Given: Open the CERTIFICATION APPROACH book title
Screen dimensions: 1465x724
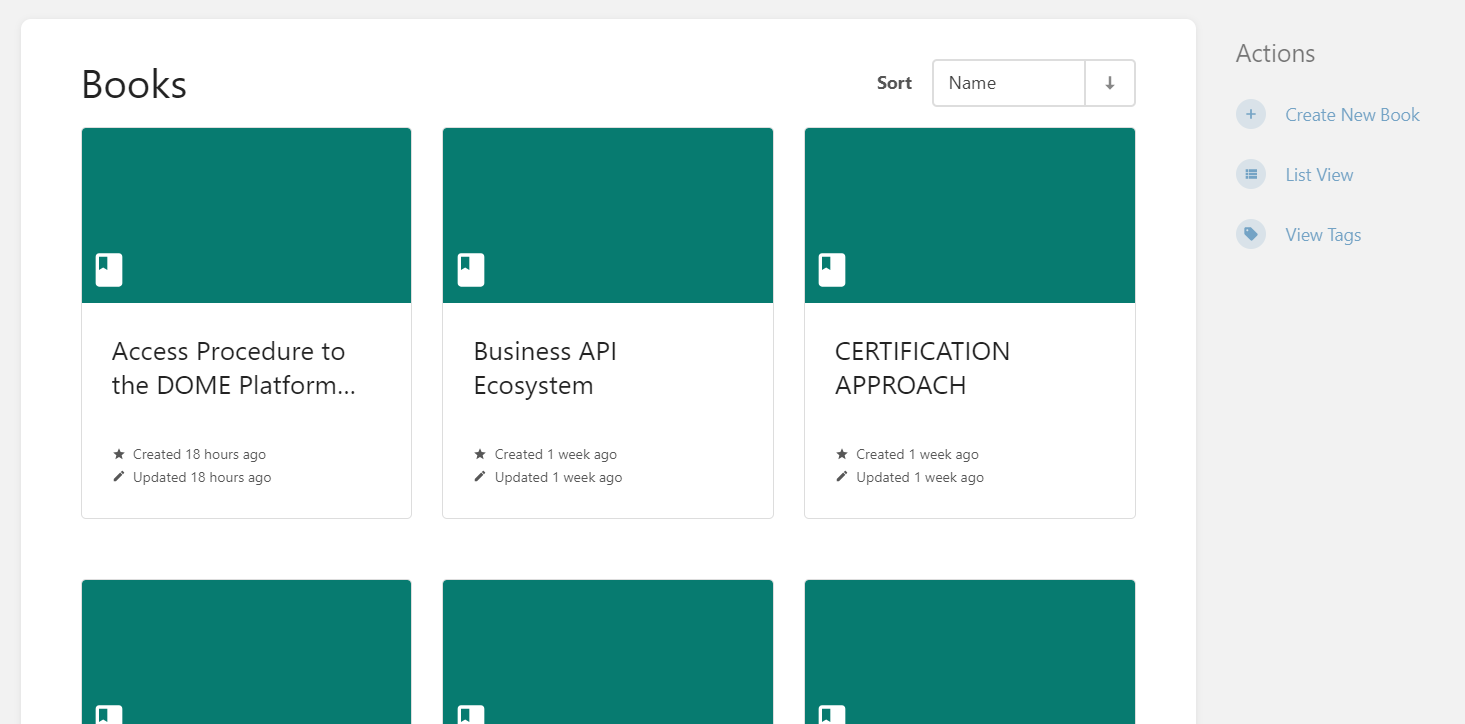Looking at the screenshot, I should [922, 368].
